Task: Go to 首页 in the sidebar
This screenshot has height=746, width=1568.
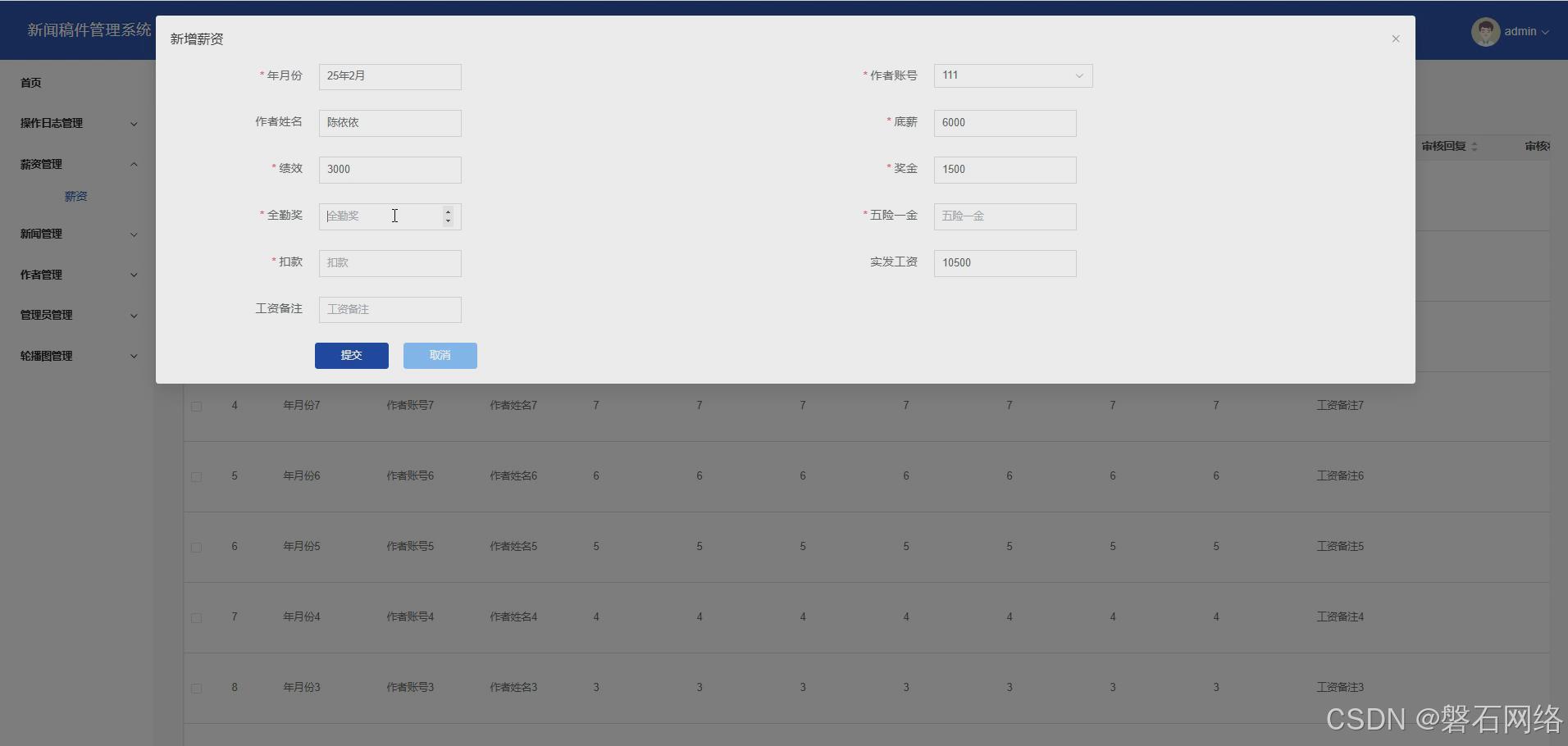Action: click(31, 83)
